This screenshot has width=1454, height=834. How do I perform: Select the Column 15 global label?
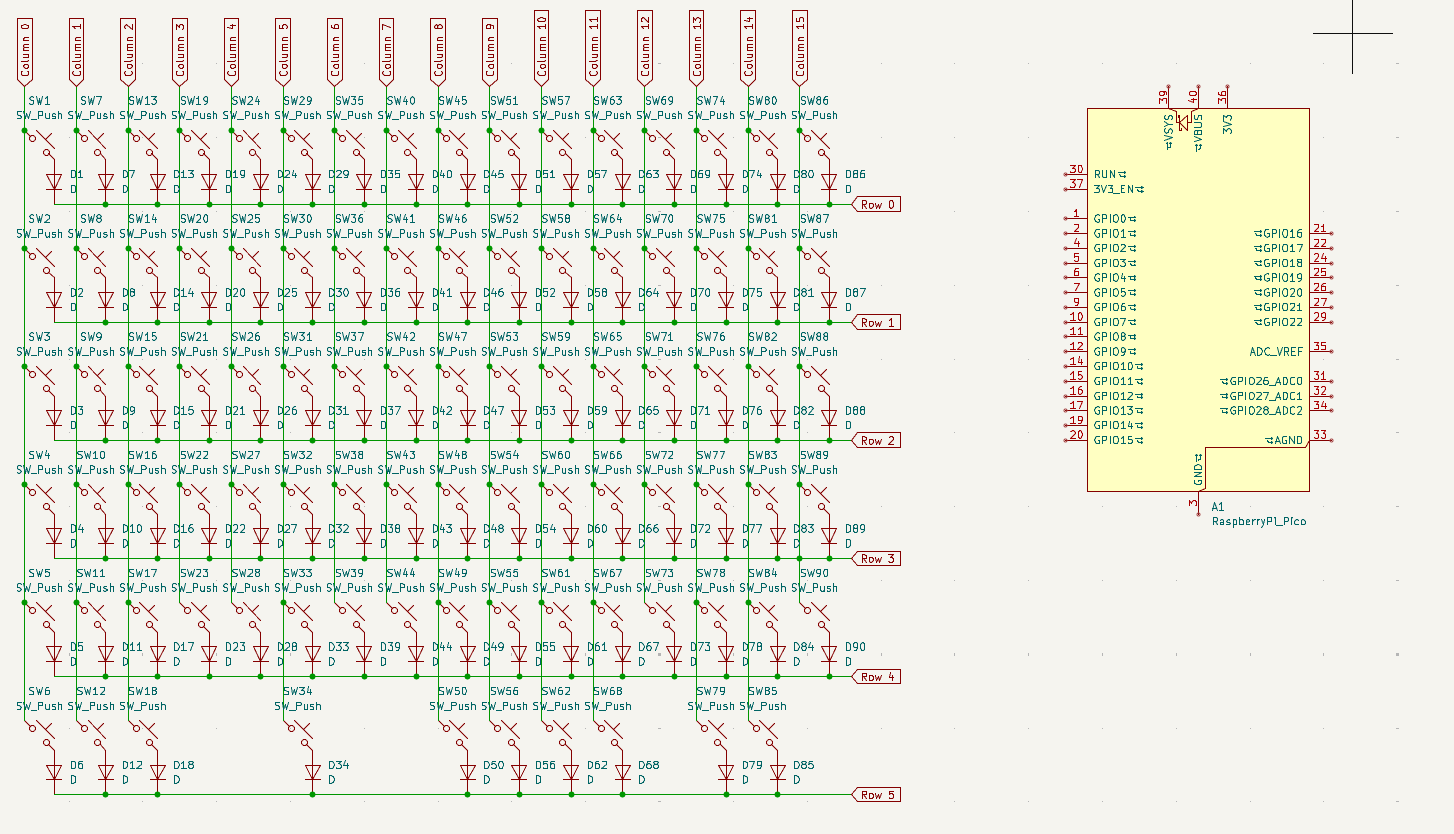(800, 48)
